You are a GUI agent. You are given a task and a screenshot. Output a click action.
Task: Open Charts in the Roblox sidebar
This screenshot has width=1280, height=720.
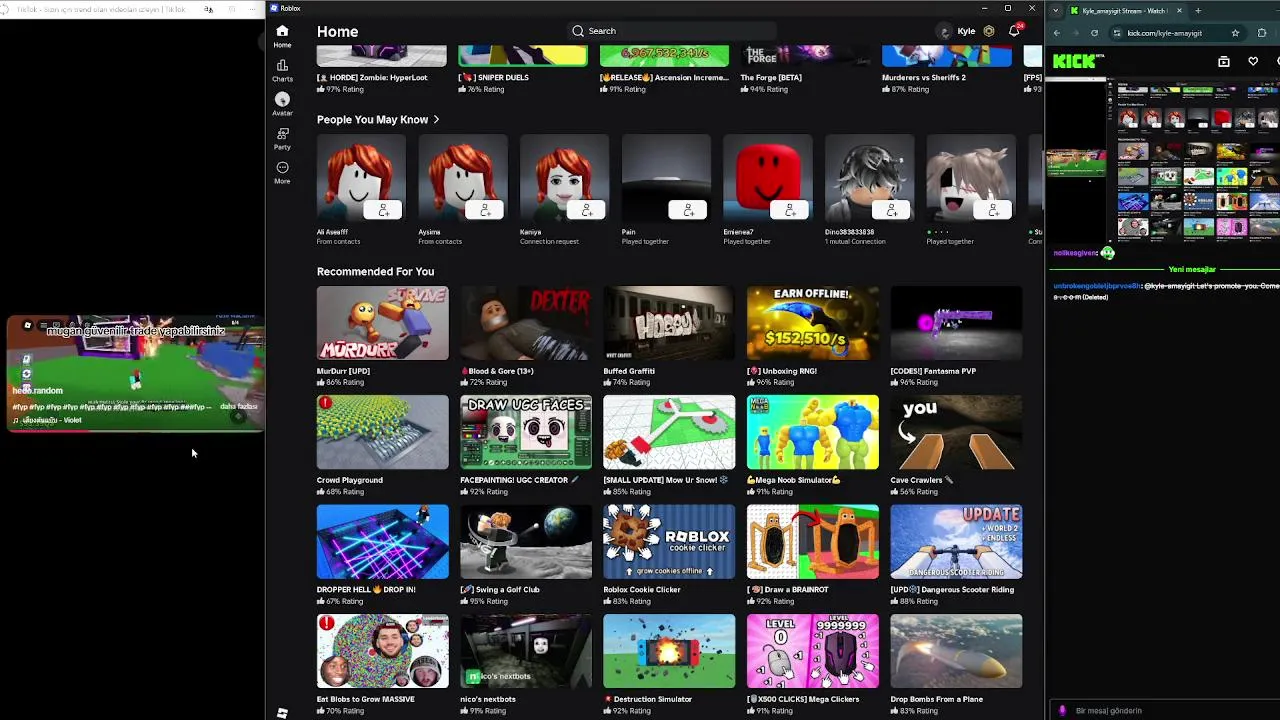282,70
